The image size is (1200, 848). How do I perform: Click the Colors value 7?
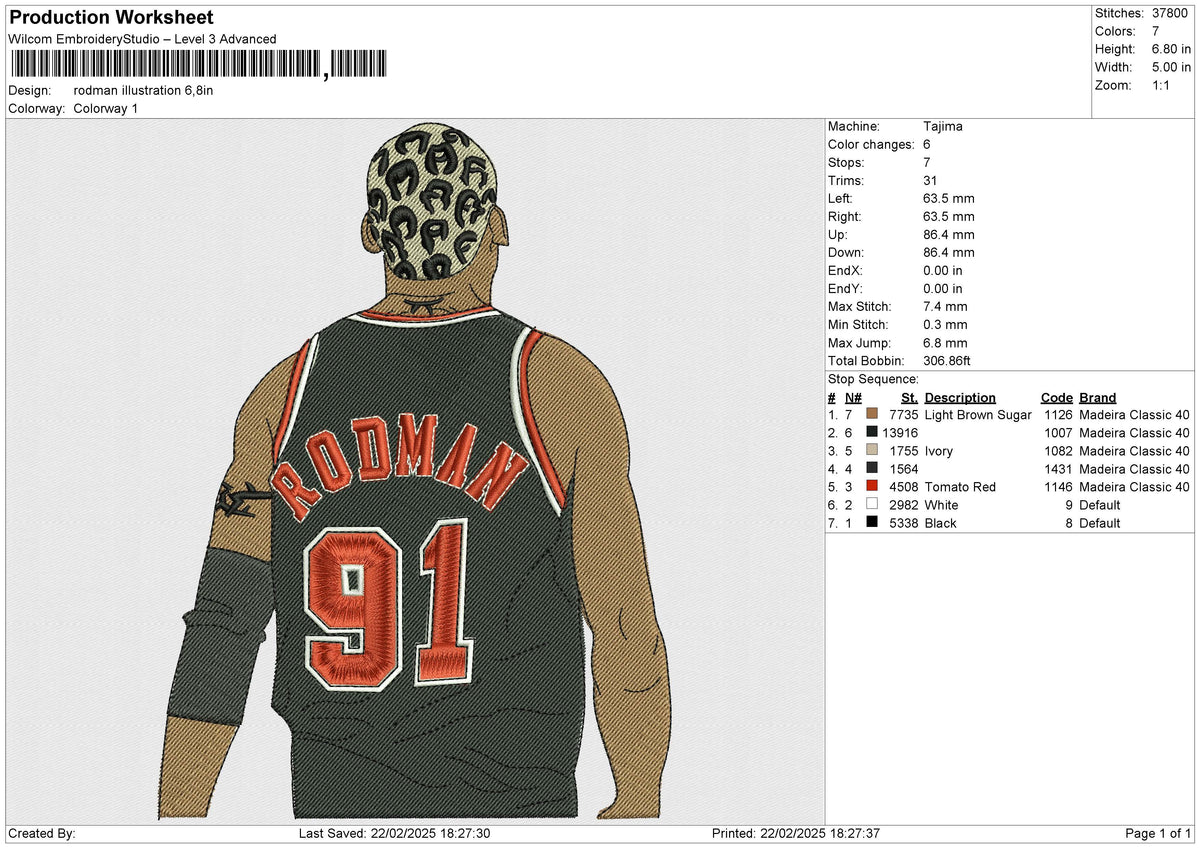click(x=1155, y=31)
